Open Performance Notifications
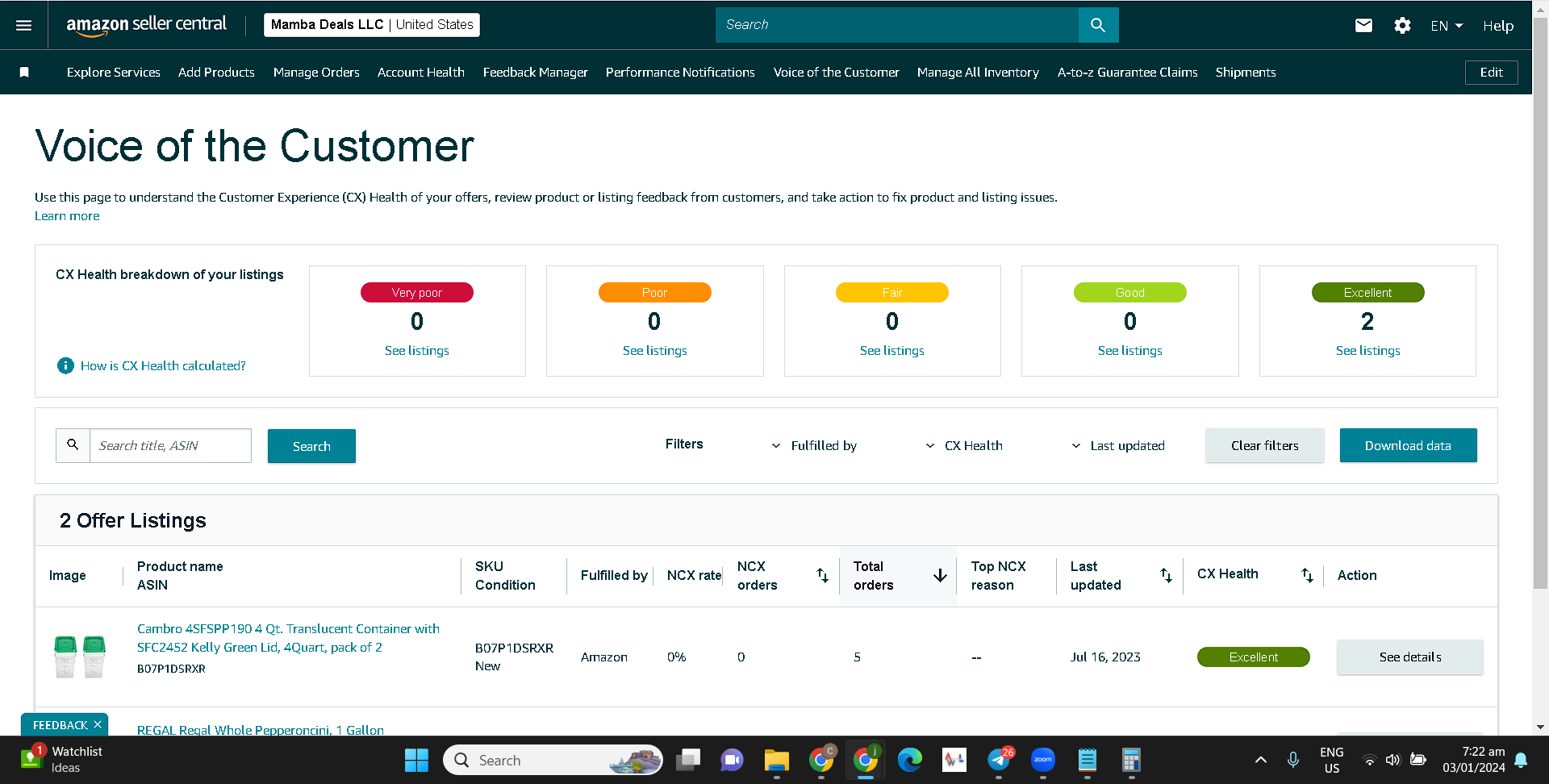The width and height of the screenshot is (1549, 784). pyautogui.click(x=680, y=73)
